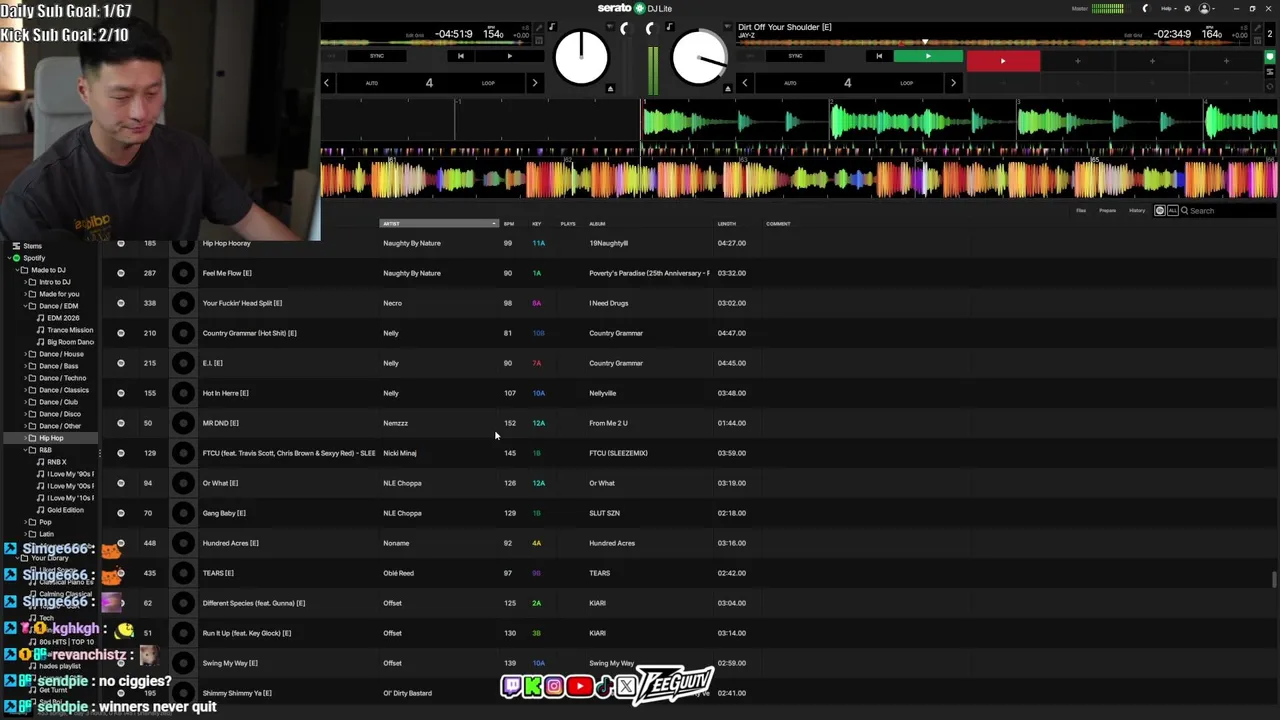Toggle LOOP on left deck

[x=488, y=83]
